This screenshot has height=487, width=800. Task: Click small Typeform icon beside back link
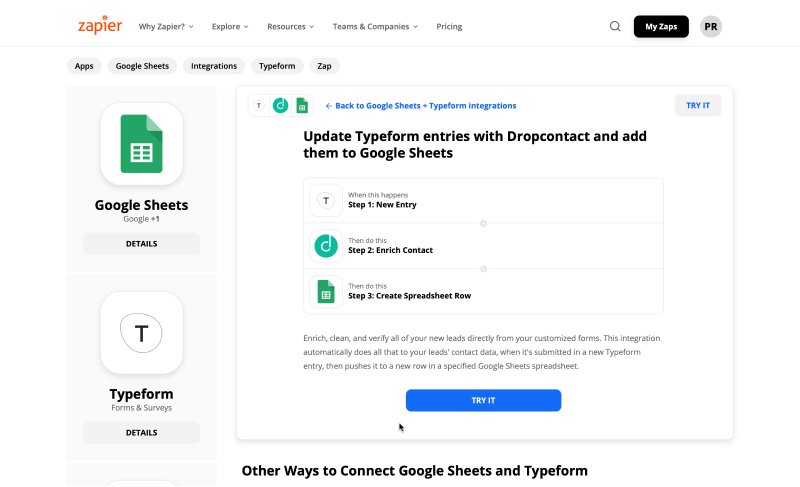259,106
